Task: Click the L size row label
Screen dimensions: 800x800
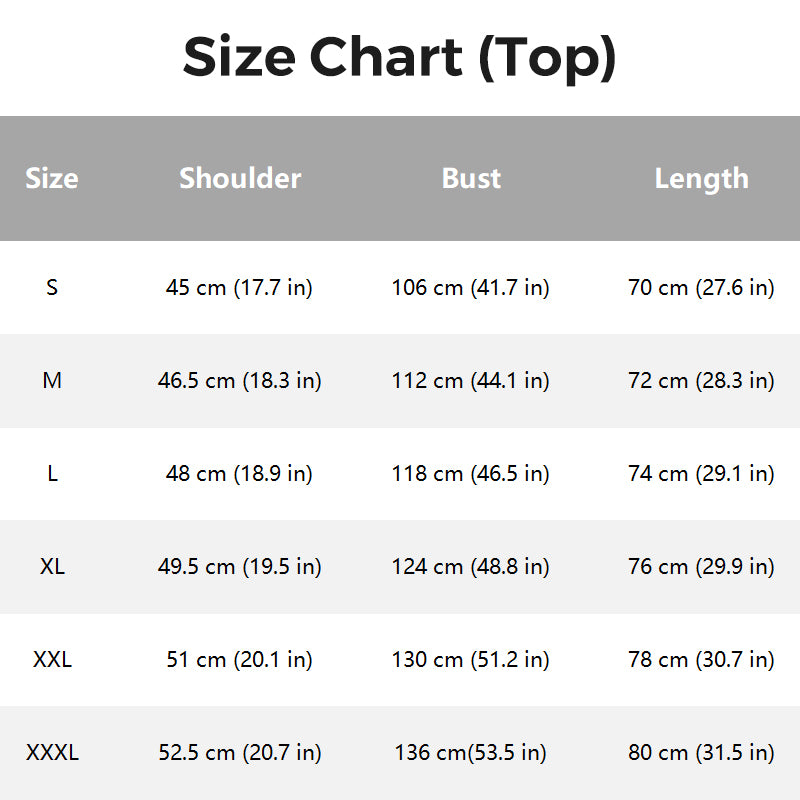Action: (x=52, y=474)
